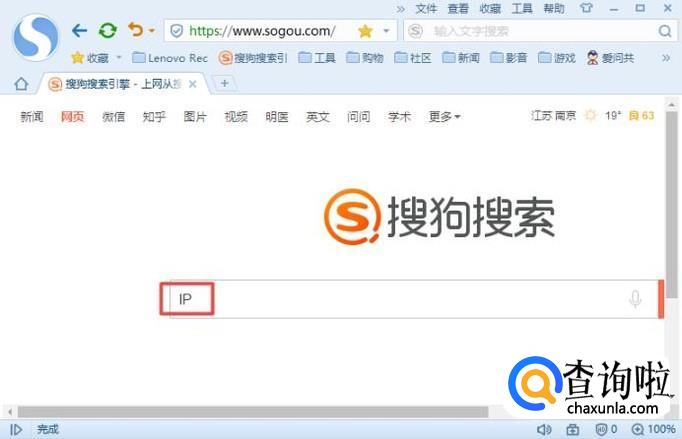Click the horizontal page scrollbar

pos(252,411)
